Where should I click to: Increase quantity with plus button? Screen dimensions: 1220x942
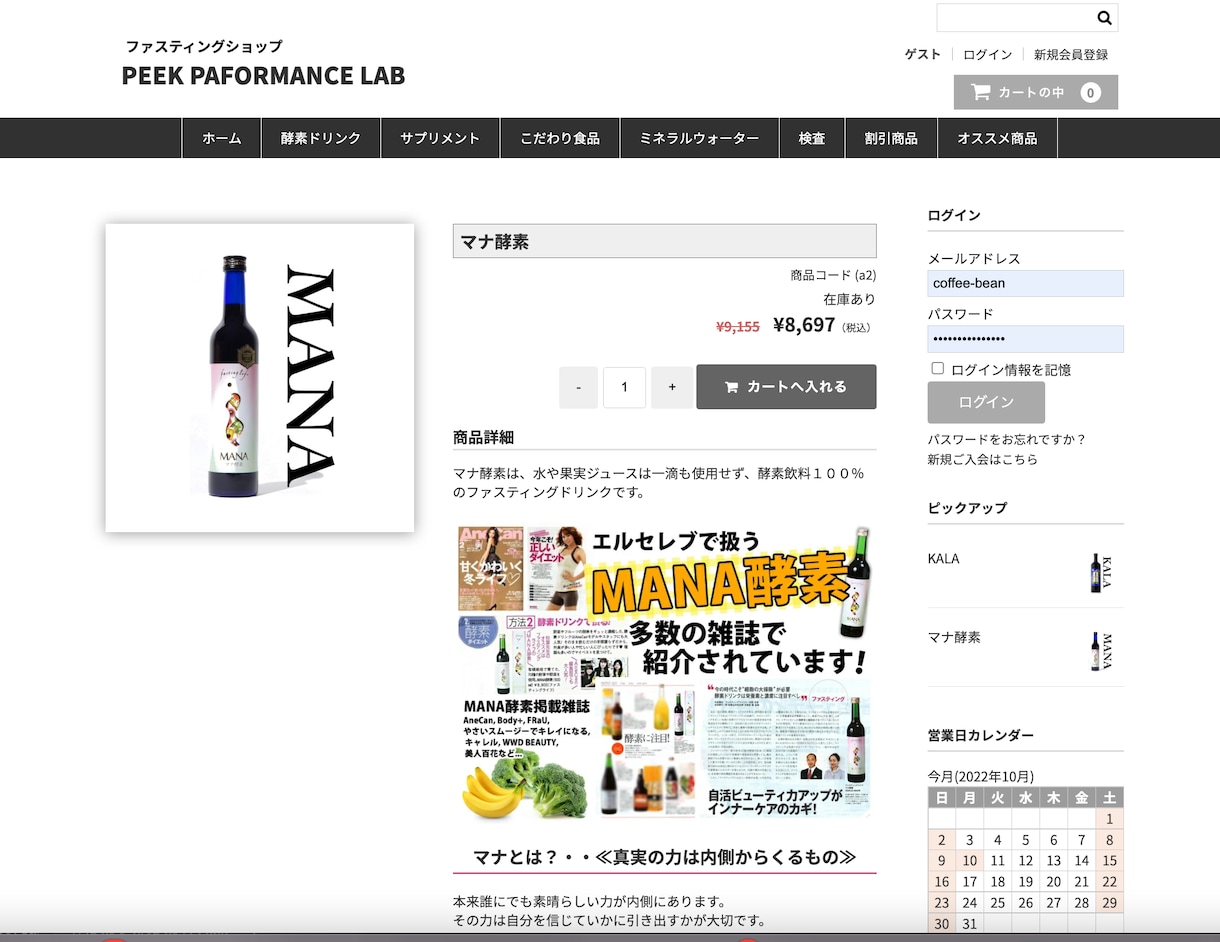click(672, 387)
